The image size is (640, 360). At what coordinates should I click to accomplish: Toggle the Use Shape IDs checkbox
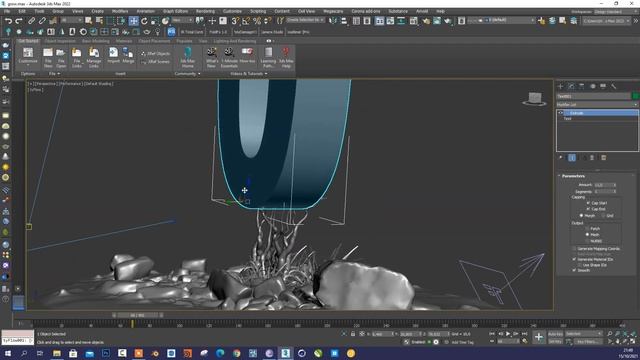point(580,265)
